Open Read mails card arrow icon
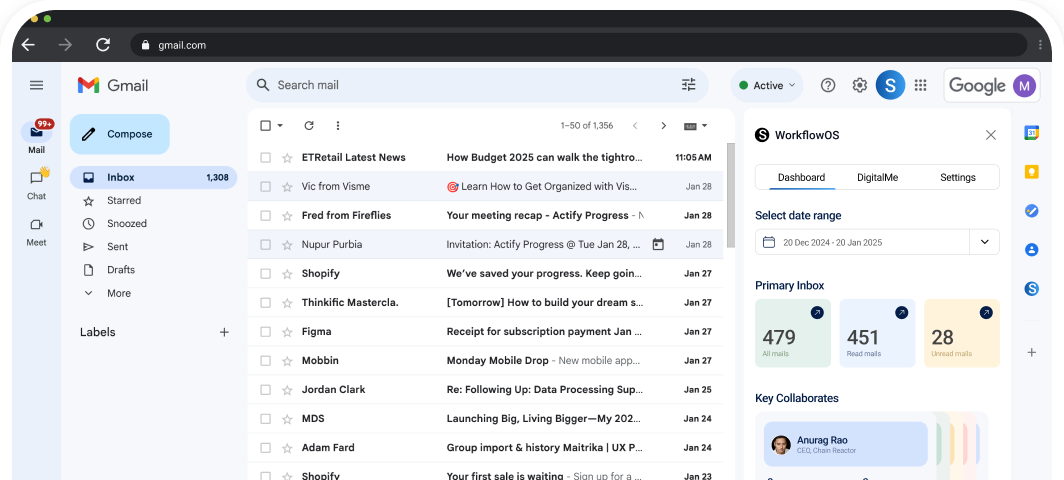The image size is (1064, 480). click(901, 312)
